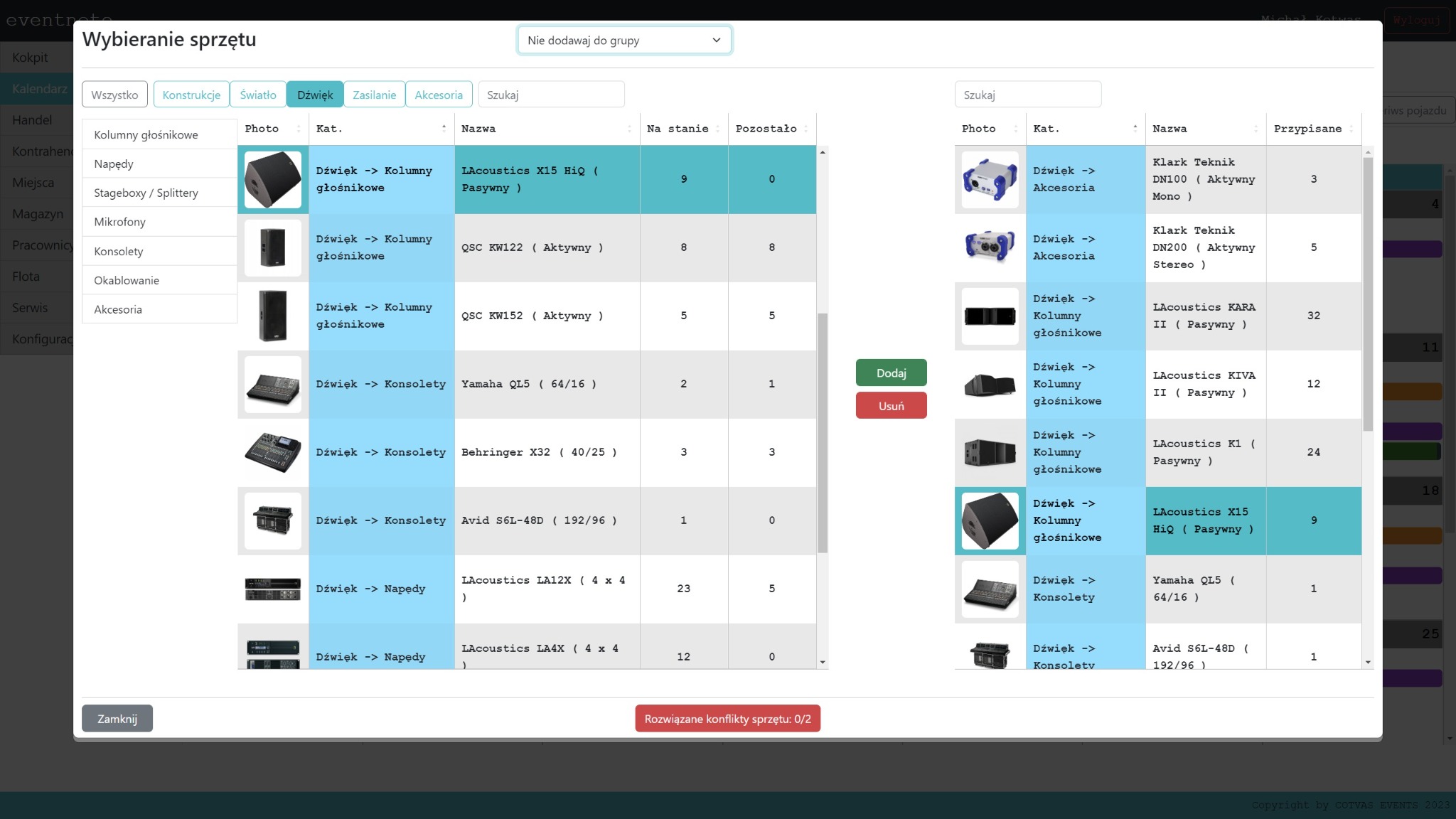This screenshot has width=1456, height=819.
Task: Open the Rozwiązane konflikty sprzętu indicator
Action: (x=727, y=719)
